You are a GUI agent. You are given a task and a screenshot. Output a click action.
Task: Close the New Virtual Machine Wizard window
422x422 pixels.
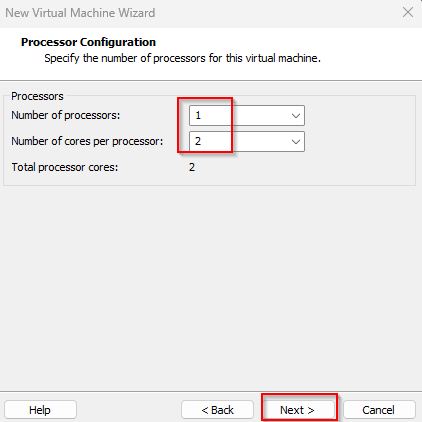point(408,13)
